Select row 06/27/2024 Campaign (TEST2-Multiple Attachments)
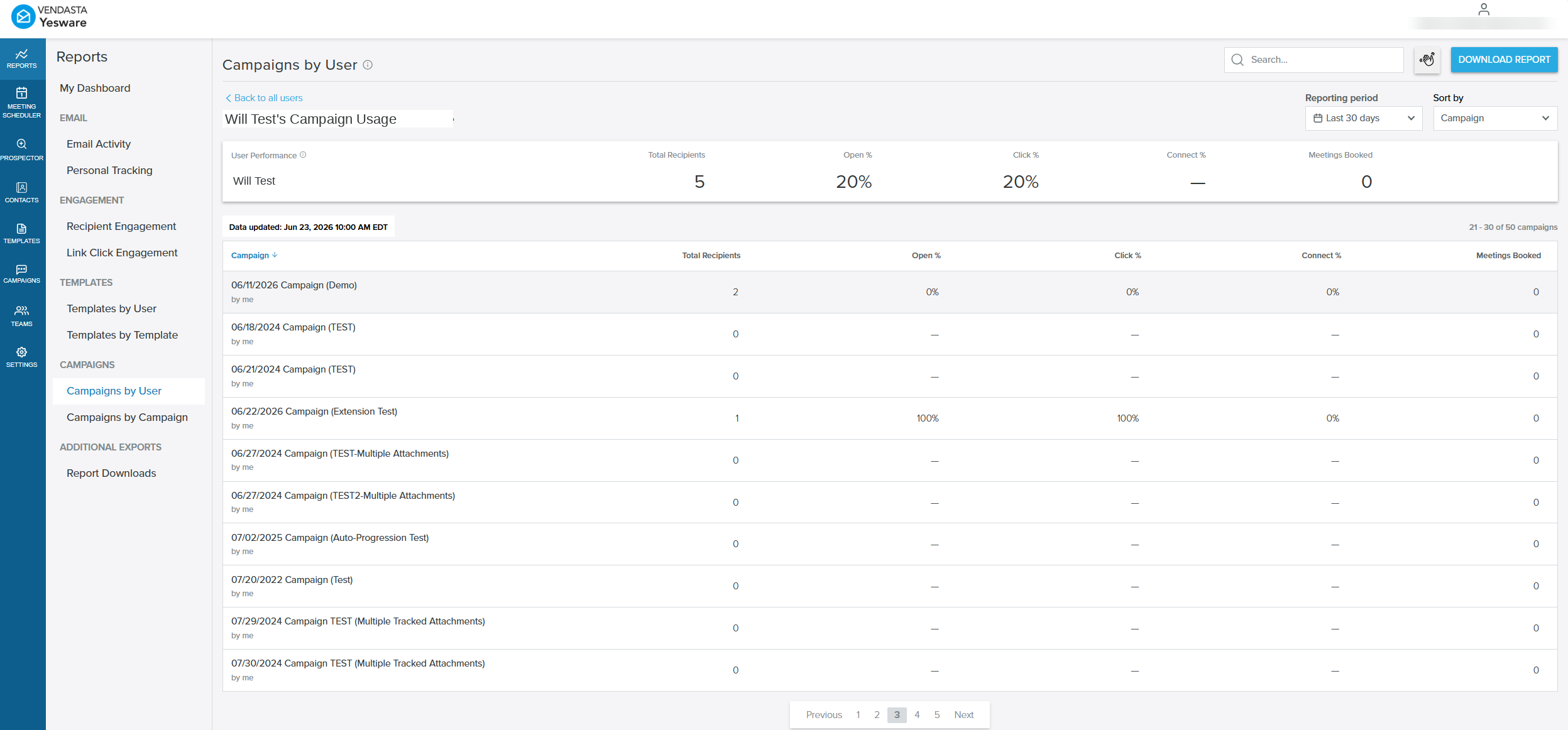 pyautogui.click(x=890, y=503)
